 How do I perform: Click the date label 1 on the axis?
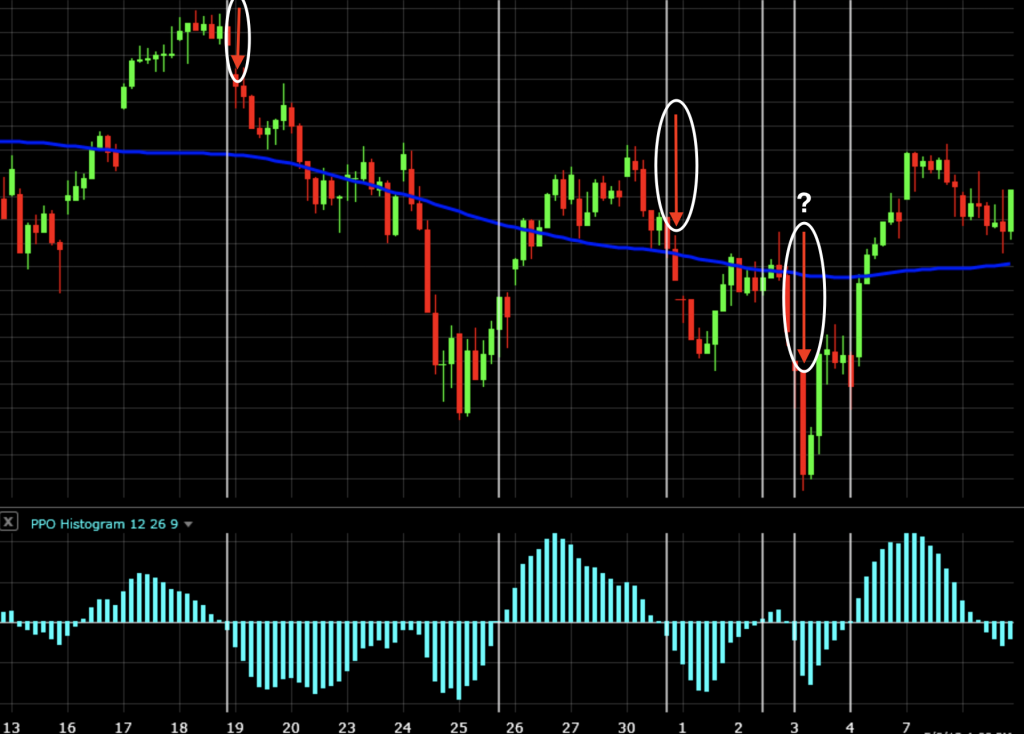683,723
